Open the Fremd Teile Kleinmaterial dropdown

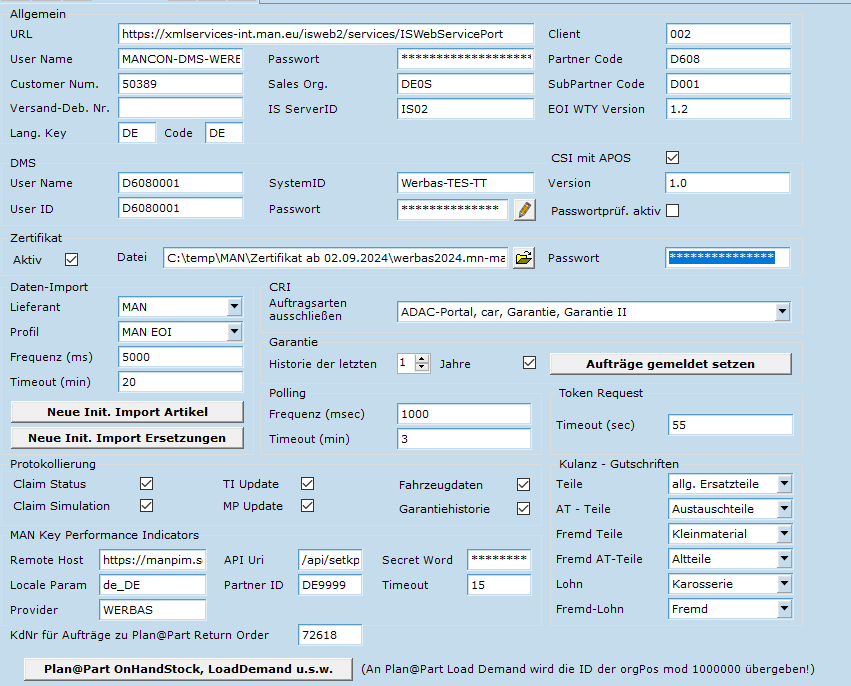pyautogui.click(x=783, y=534)
